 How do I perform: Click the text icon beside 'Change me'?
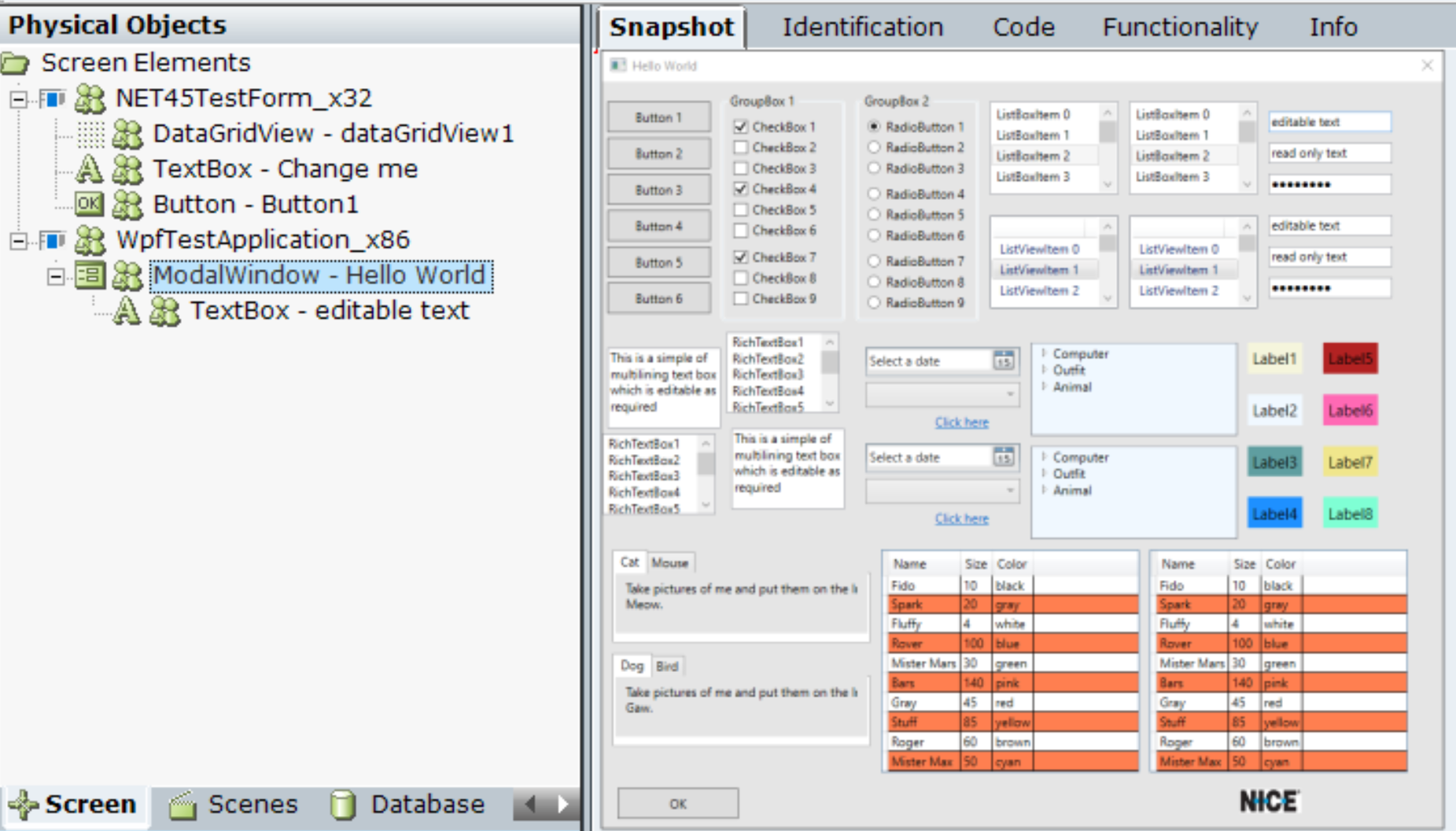coord(88,169)
